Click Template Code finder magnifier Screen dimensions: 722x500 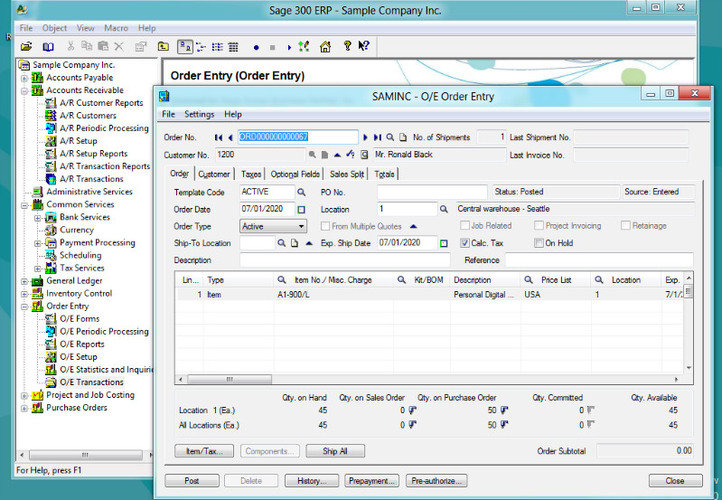[x=301, y=192]
